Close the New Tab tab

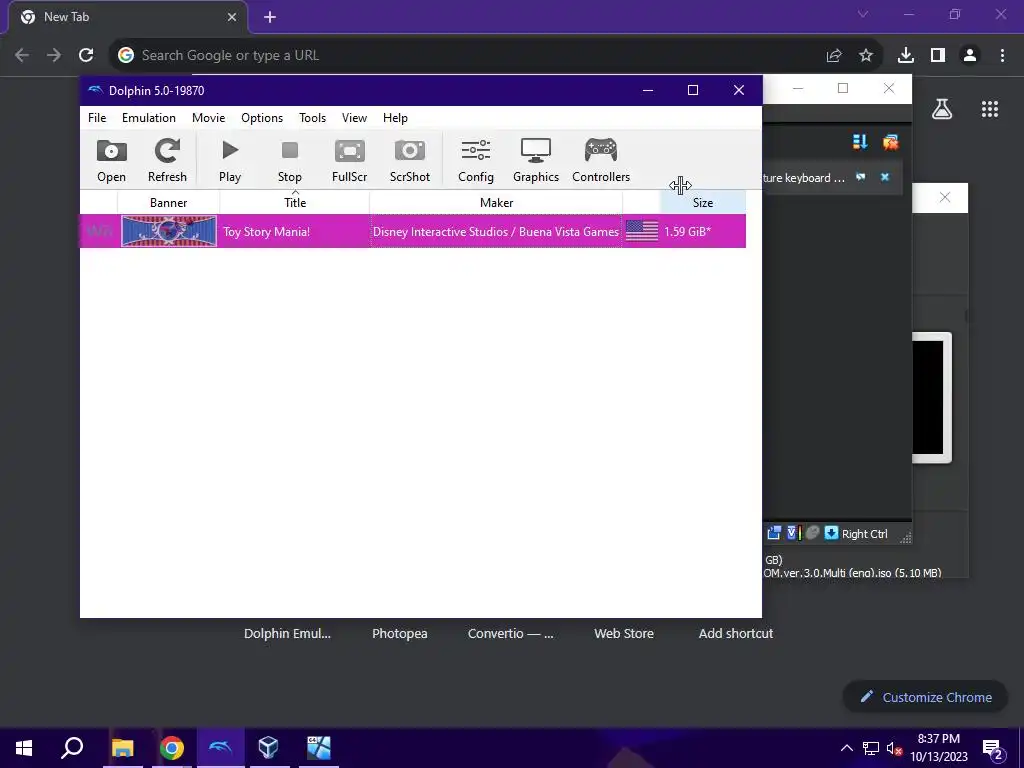[x=232, y=18]
